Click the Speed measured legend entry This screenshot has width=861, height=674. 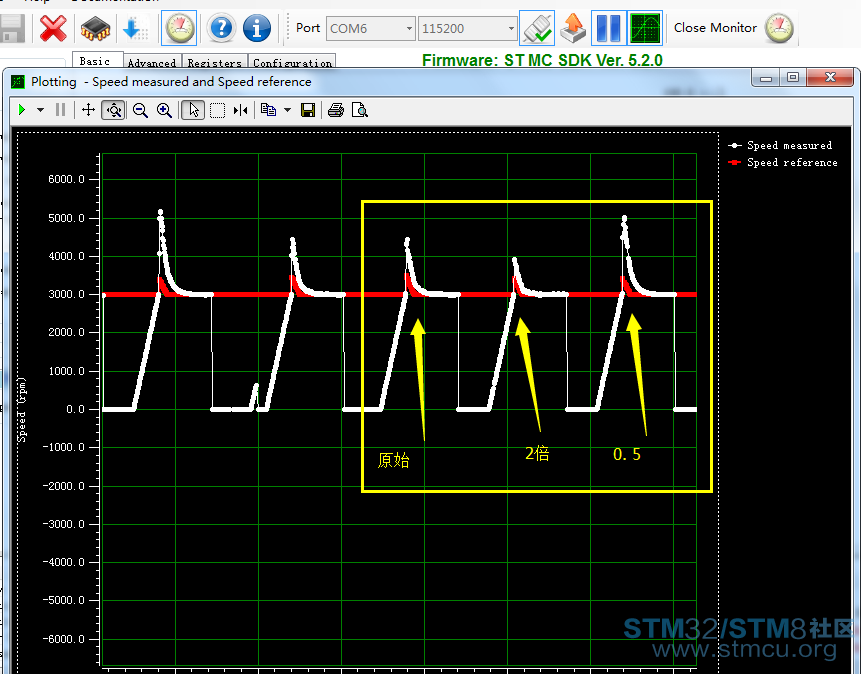pyautogui.click(x=780, y=146)
